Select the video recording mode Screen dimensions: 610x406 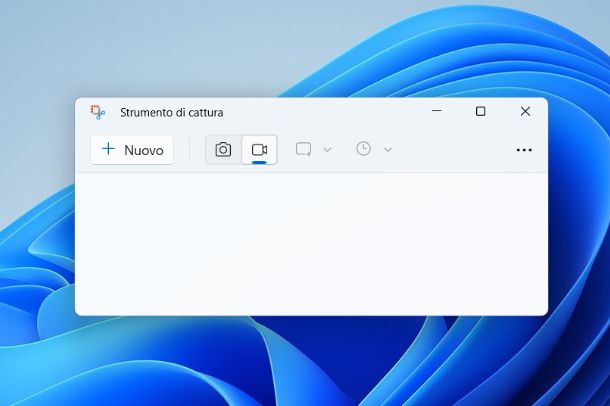pos(259,150)
